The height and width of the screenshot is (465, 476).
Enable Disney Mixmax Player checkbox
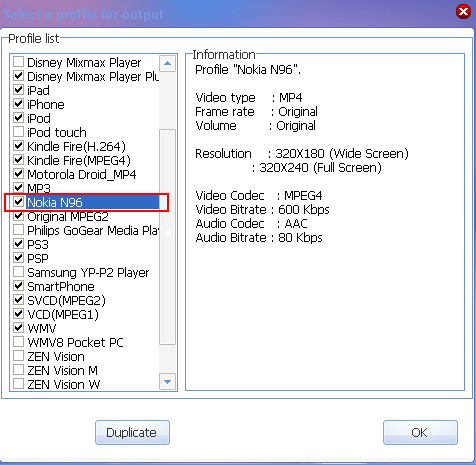18,62
